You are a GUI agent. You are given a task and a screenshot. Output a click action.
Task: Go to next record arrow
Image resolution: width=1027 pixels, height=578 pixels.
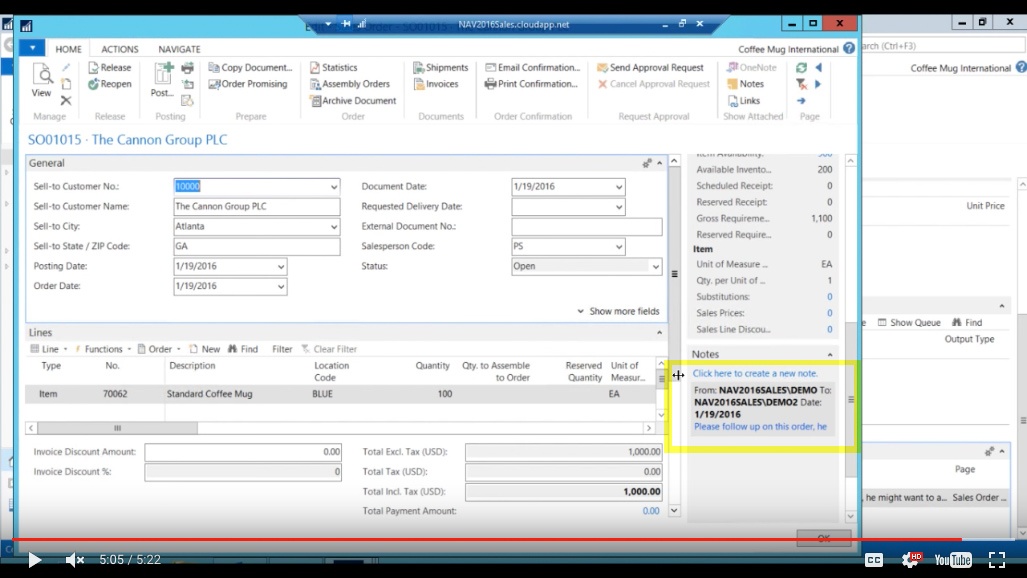pos(818,84)
